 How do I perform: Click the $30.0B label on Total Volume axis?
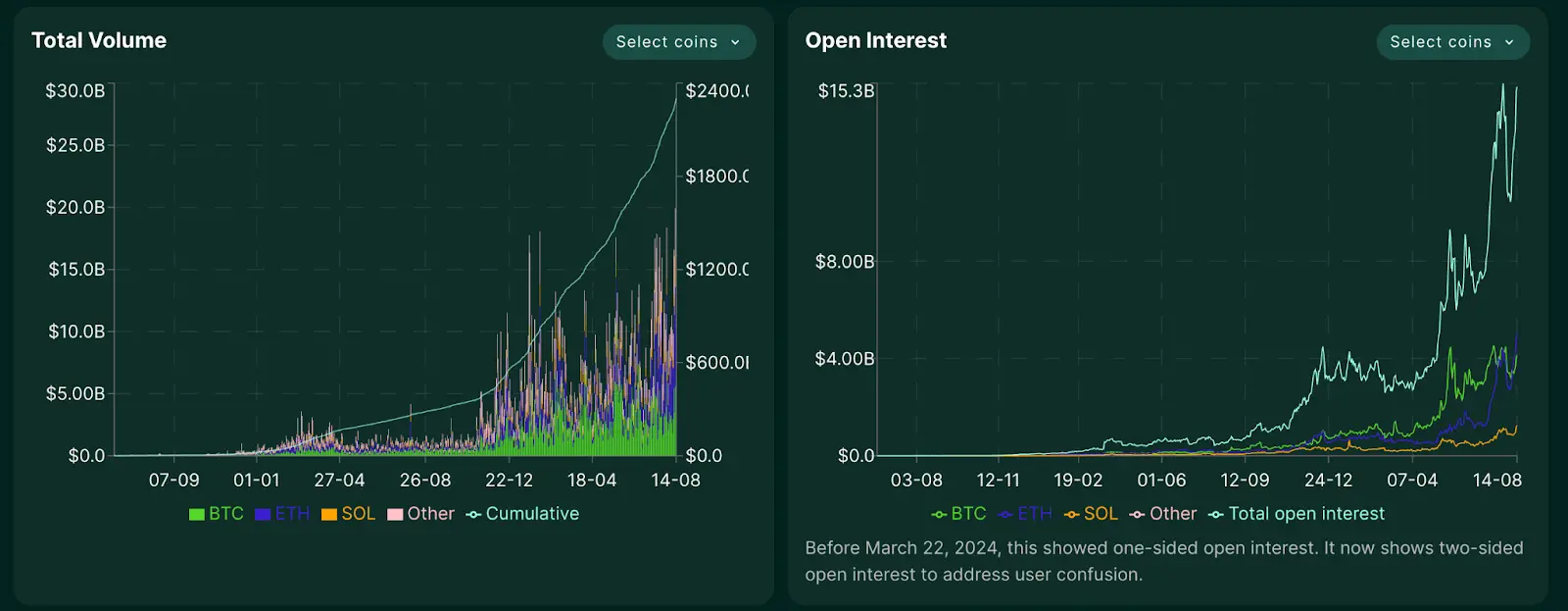(75, 91)
